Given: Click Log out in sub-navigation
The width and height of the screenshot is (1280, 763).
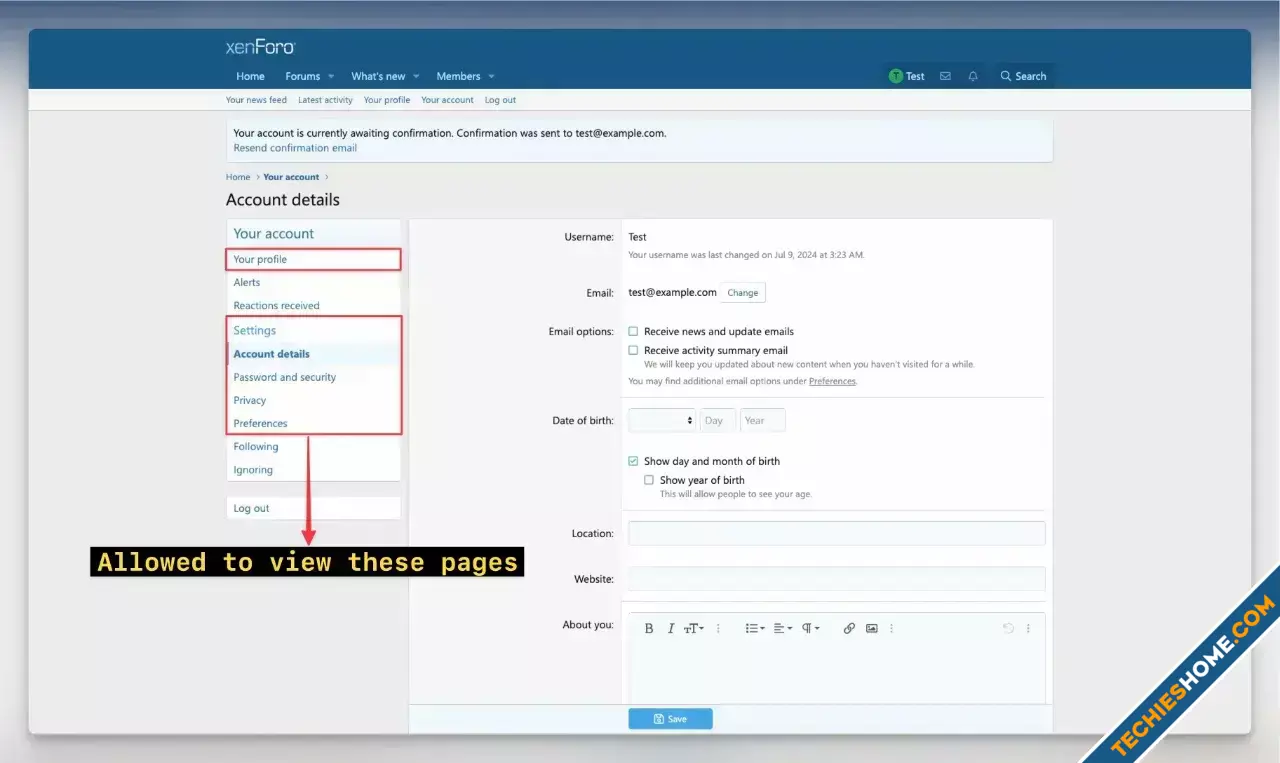Looking at the screenshot, I should [x=500, y=100].
